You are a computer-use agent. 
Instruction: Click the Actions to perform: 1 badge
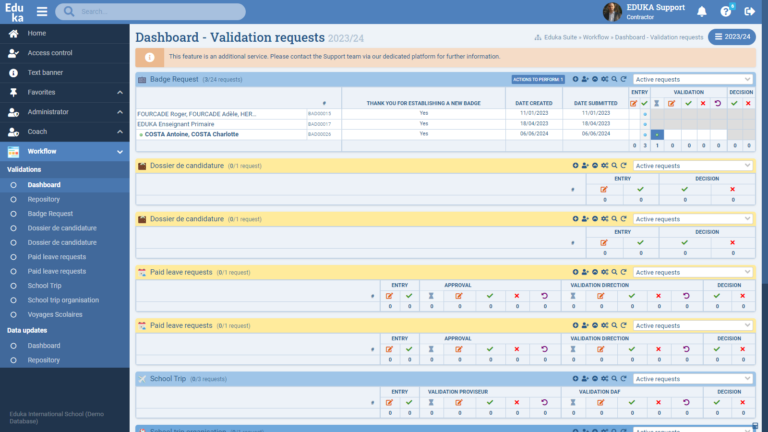point(538,79)
